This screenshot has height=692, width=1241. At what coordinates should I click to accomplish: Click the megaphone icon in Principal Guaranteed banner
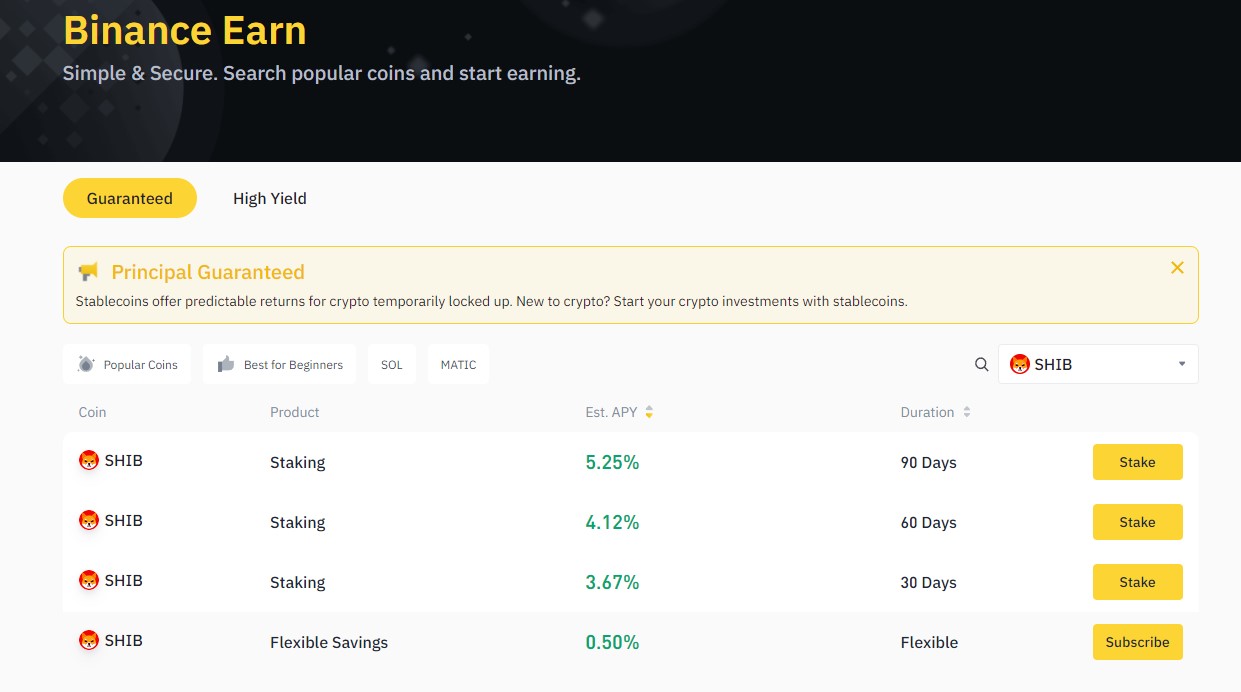(88, 272)
